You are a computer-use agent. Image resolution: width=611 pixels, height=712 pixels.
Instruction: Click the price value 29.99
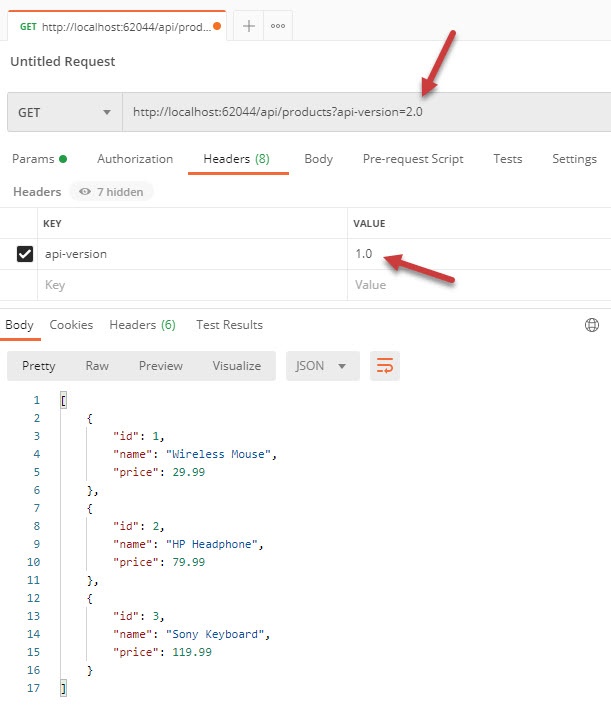(x=188, y=472)
